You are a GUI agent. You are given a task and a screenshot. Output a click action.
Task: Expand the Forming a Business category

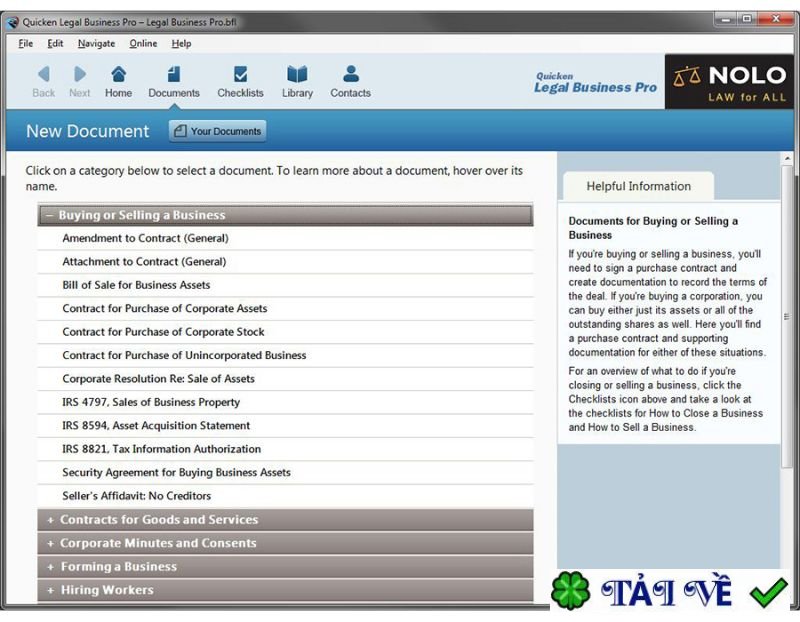pos(285,566)
